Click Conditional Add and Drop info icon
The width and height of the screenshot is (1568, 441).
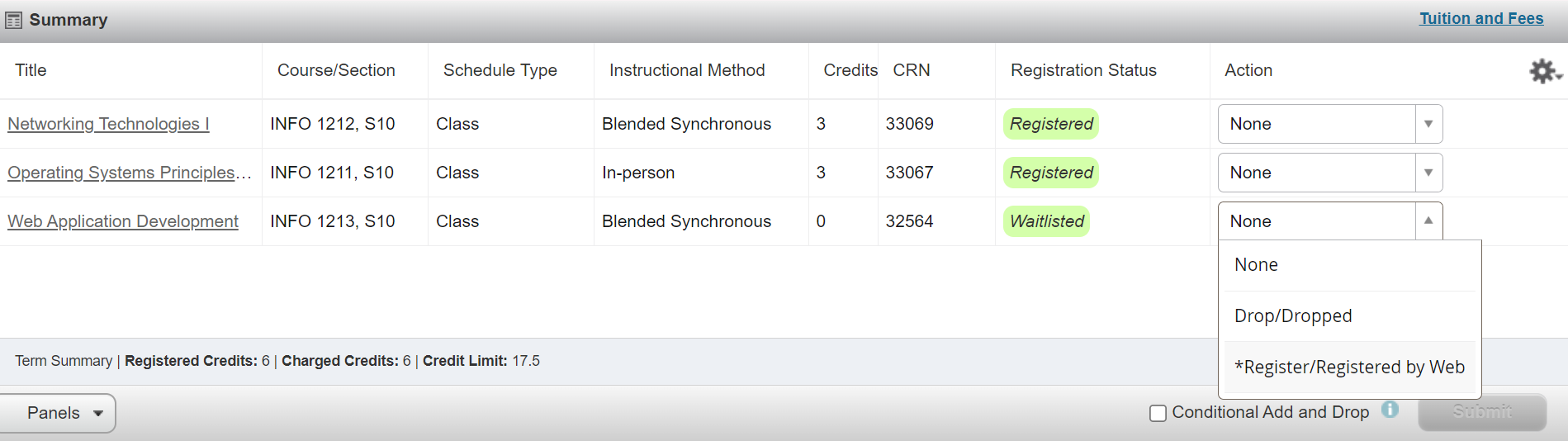point(1390,410)
